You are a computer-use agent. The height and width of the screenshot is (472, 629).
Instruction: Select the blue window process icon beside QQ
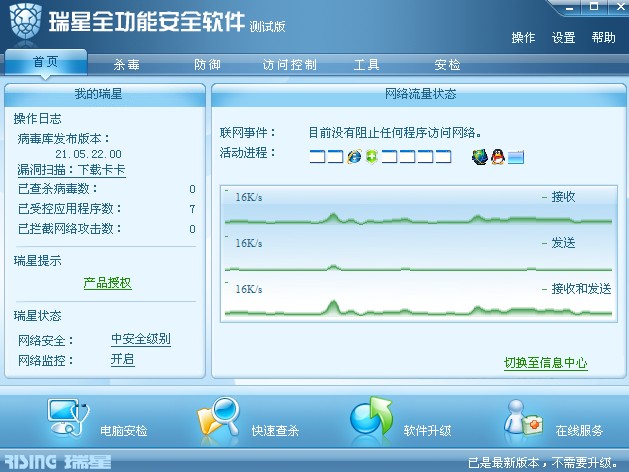pos(516,157)
